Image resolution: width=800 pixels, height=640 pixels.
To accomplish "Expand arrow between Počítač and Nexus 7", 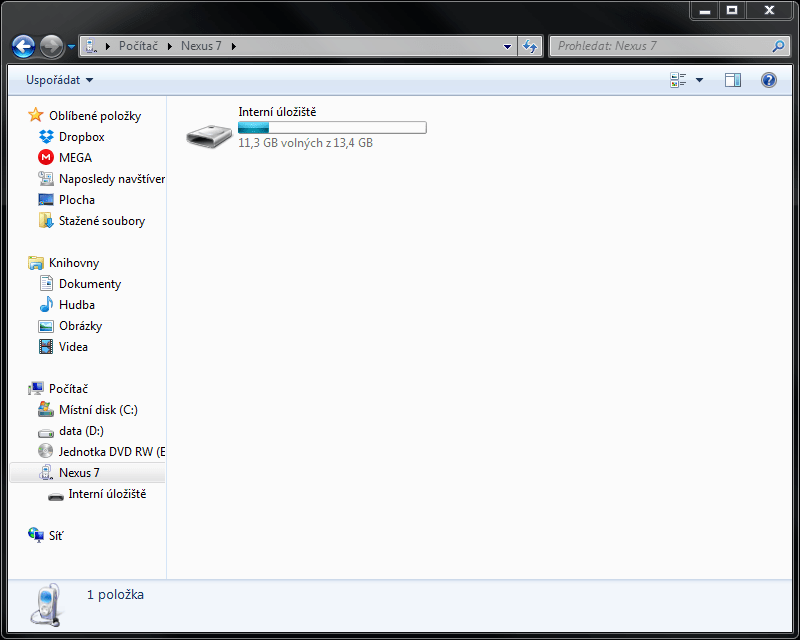I will [x=170, y=46].
